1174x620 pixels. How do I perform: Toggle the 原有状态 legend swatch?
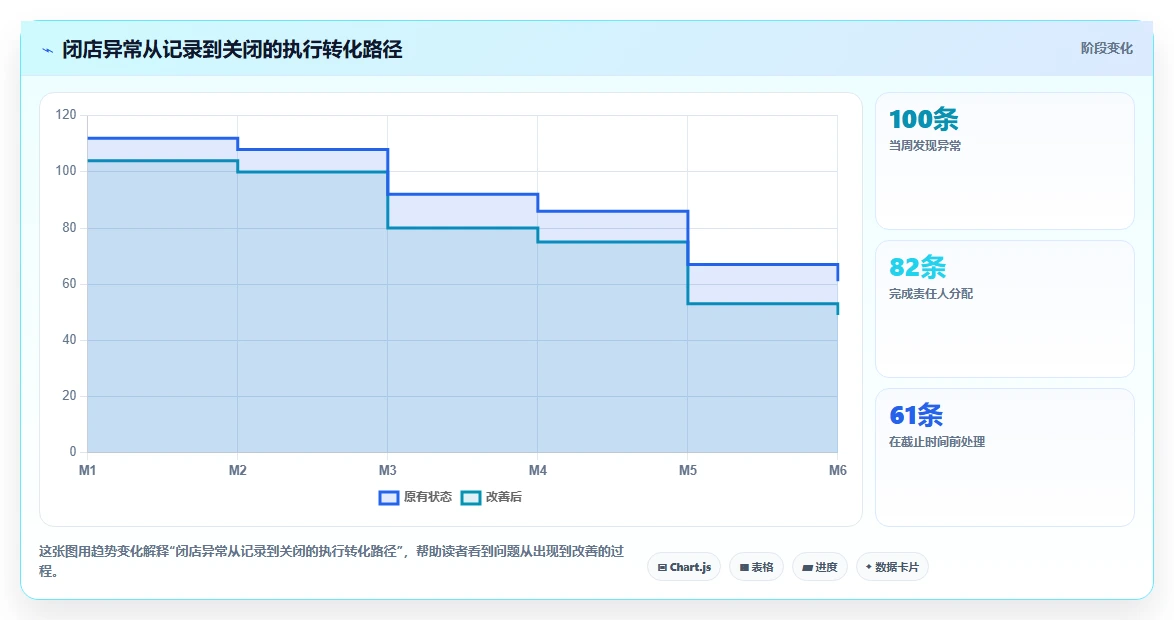click(389, 497)
